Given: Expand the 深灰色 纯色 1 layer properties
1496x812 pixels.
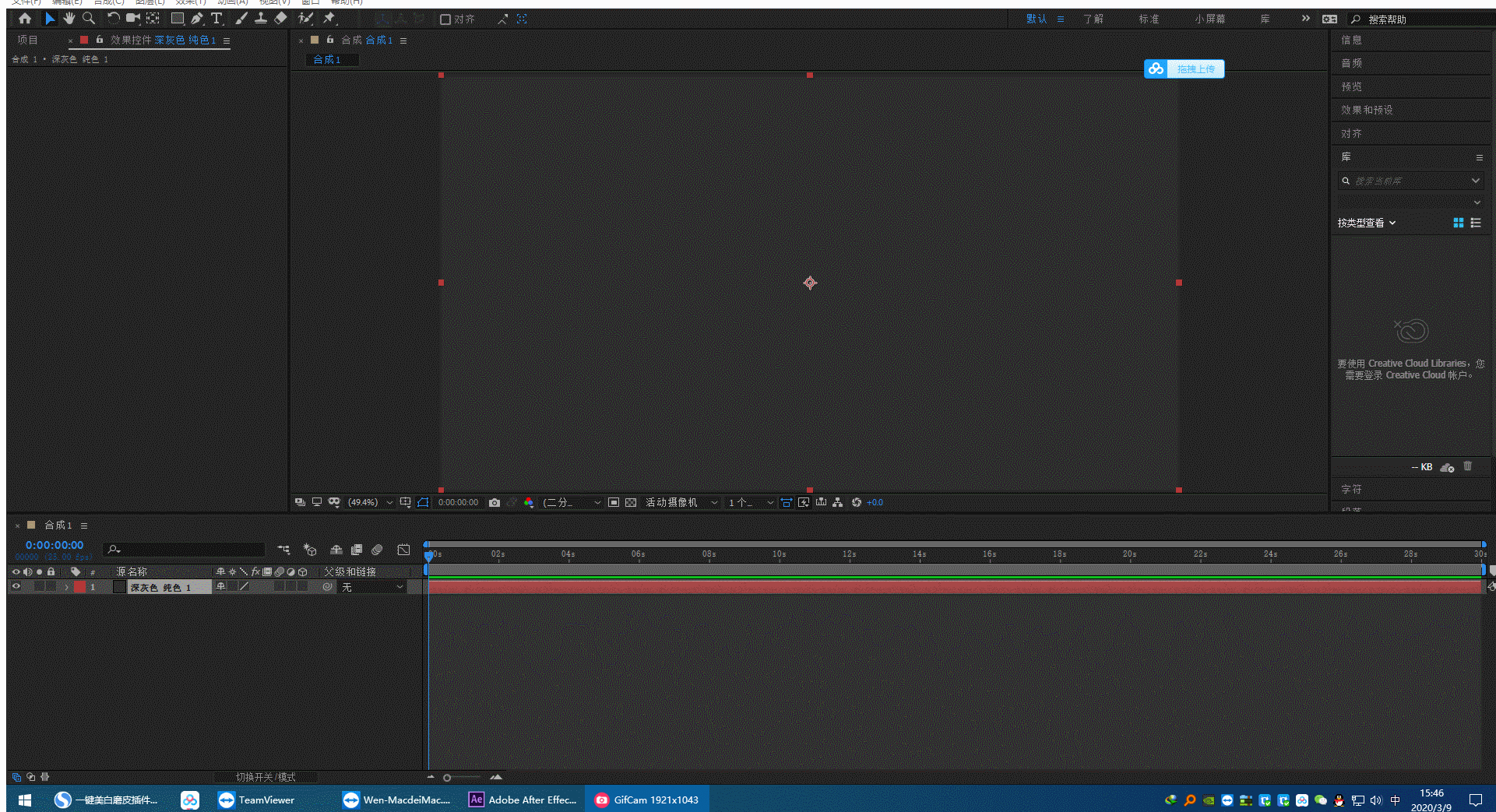Looking at the screenshot, I should (67, 587).
